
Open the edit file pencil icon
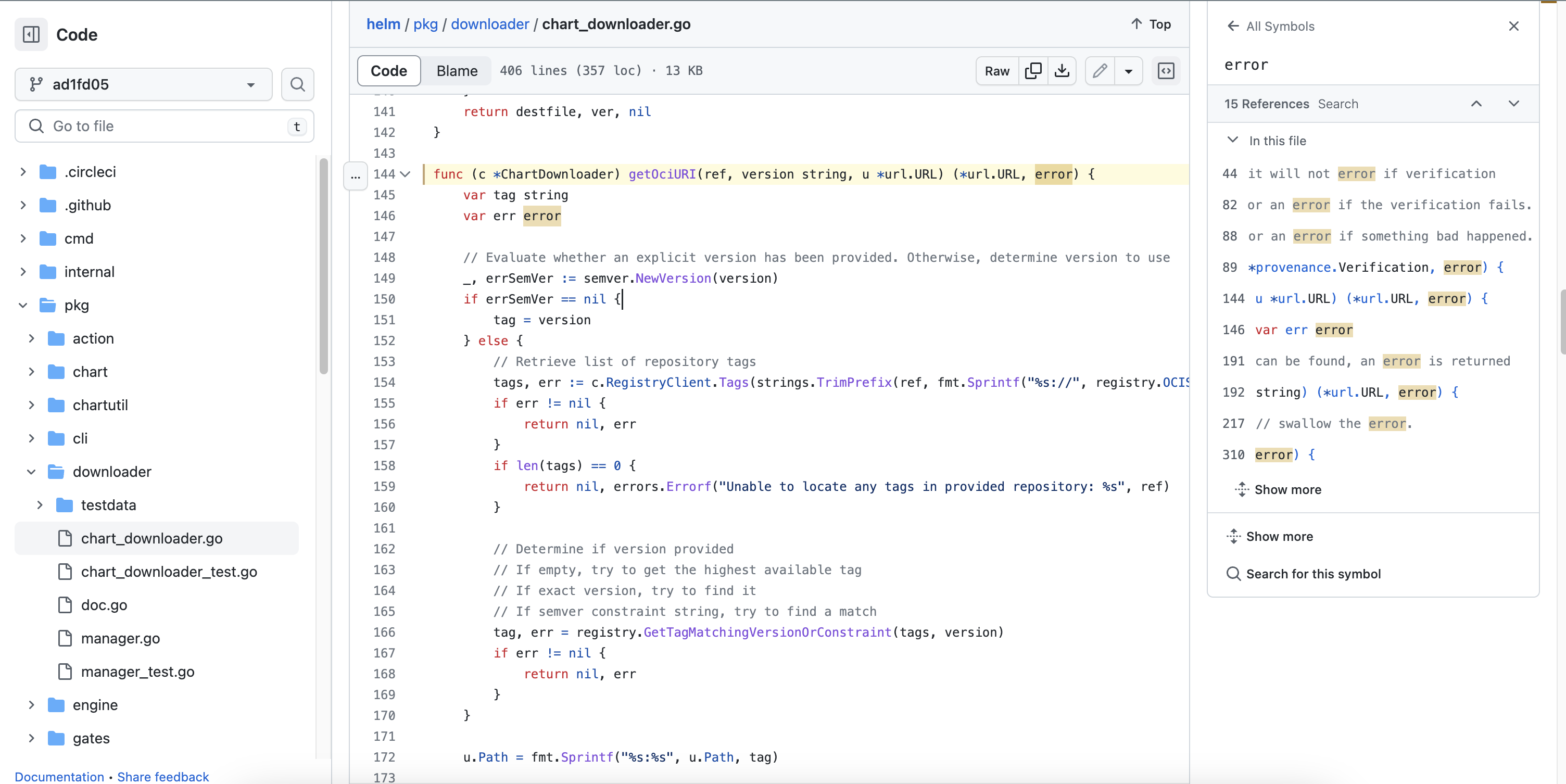click(1099, 70)
